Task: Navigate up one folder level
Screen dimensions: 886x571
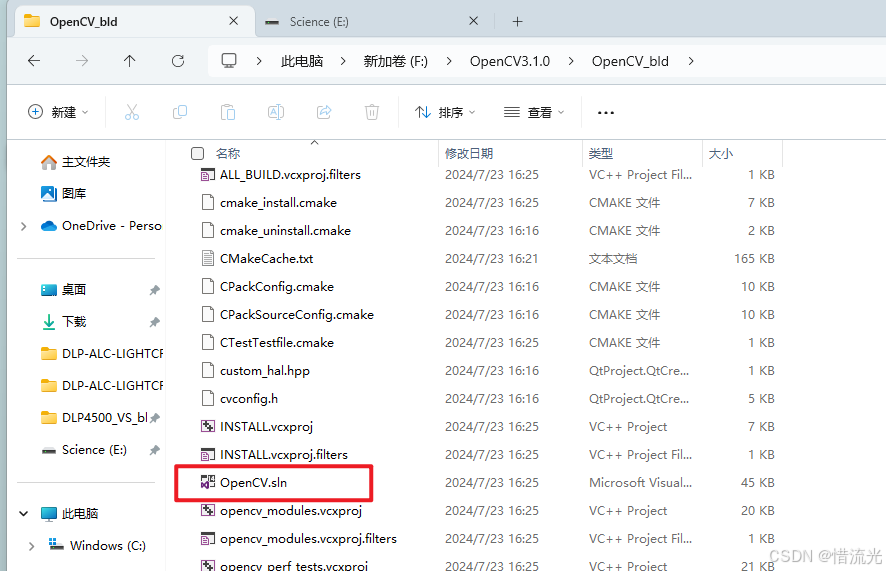Action: [130, 61]
